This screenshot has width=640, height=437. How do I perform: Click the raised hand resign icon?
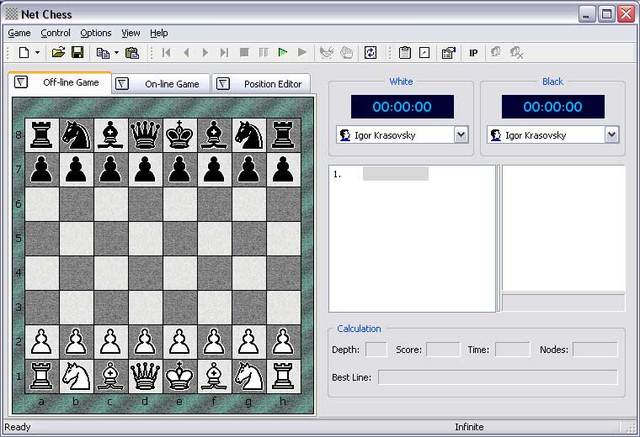click(347, 53)
